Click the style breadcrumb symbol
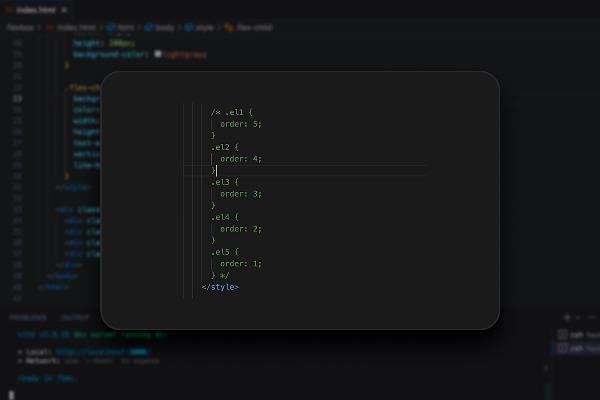Viewport: 600px width, 400px height. pyautogui.click(x=199, y=28)
